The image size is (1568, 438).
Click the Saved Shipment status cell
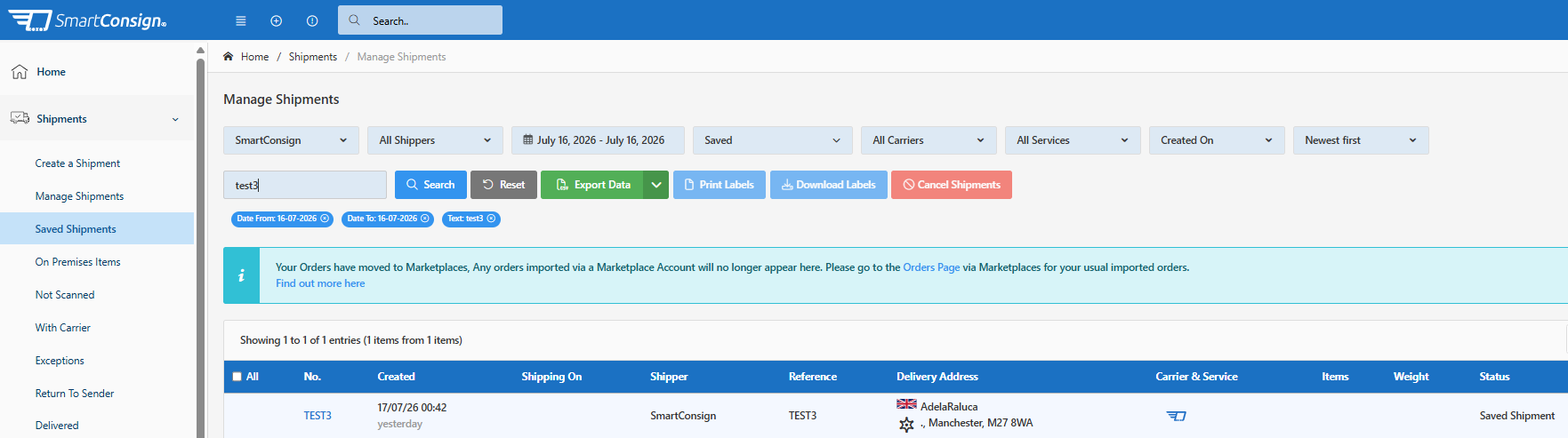(x=1517, y=416)
